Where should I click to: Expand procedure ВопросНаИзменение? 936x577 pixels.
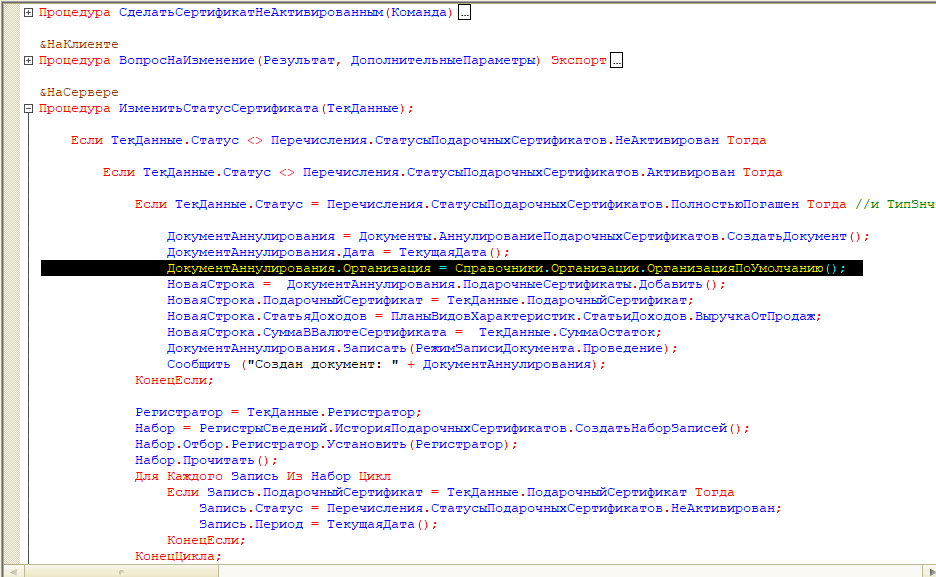28,60
